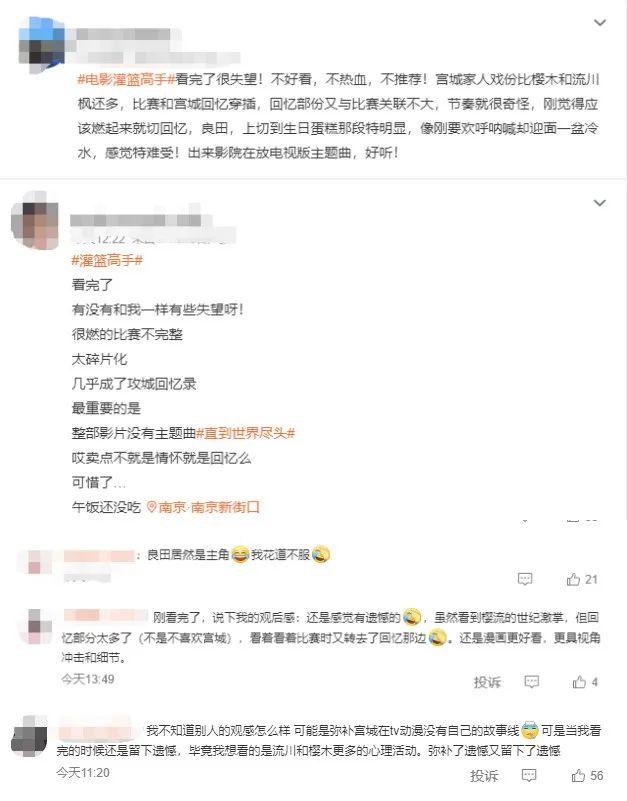Open the second post's chevron dropdown
The height and width of the screenshot is (801, 627).
click(599, 203)
